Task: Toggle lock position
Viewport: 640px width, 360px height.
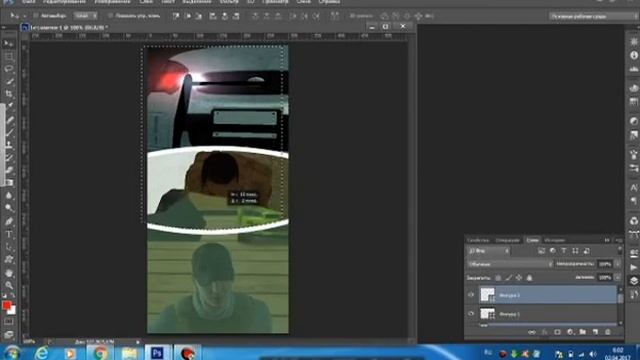Action: coord(519,278)
